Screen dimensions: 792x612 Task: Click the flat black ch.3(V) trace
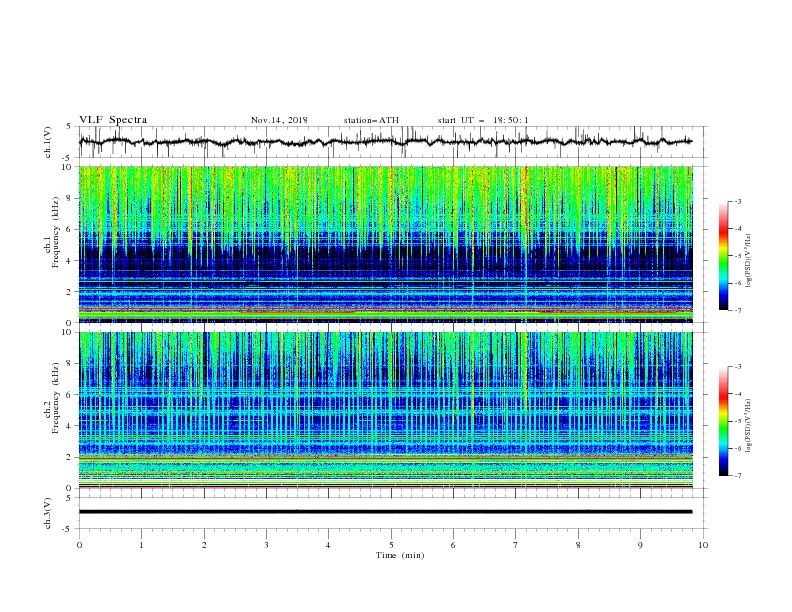click(x=386, y=512)
